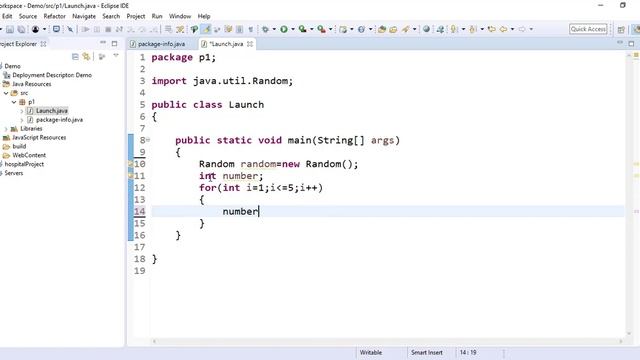
Task: Open dropdown next to Coverage icon
Action: tap(311, 29)
